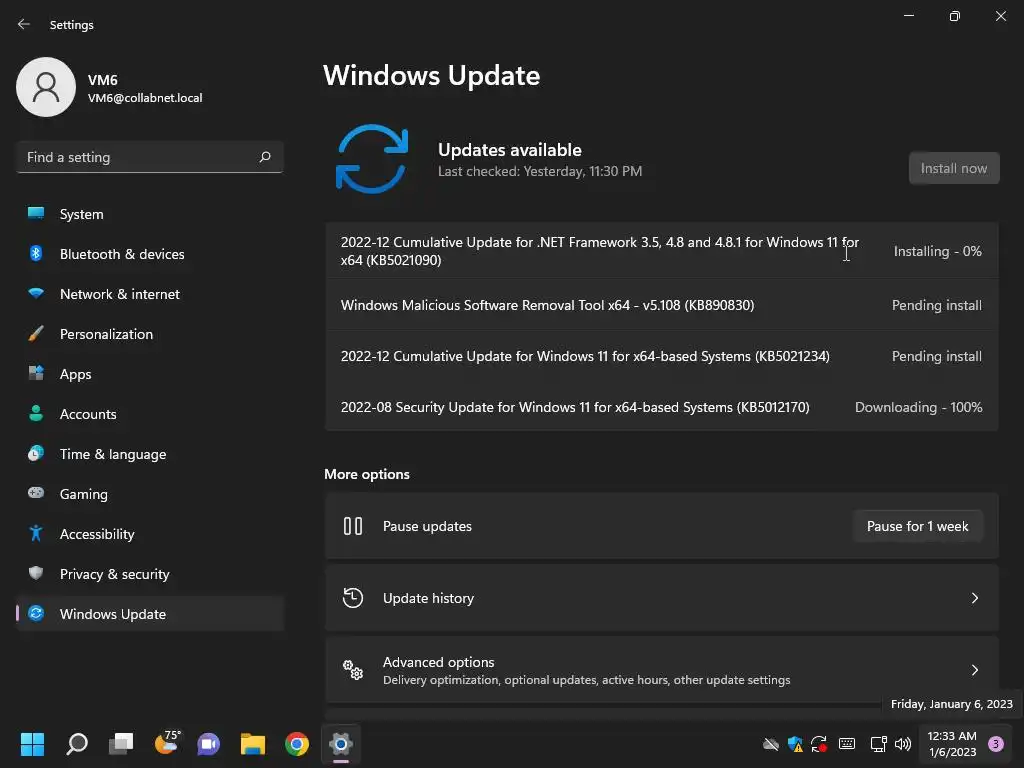The image size is (1024, 768).
Task: Click the Accounts person icon
Action: [36, 413]
